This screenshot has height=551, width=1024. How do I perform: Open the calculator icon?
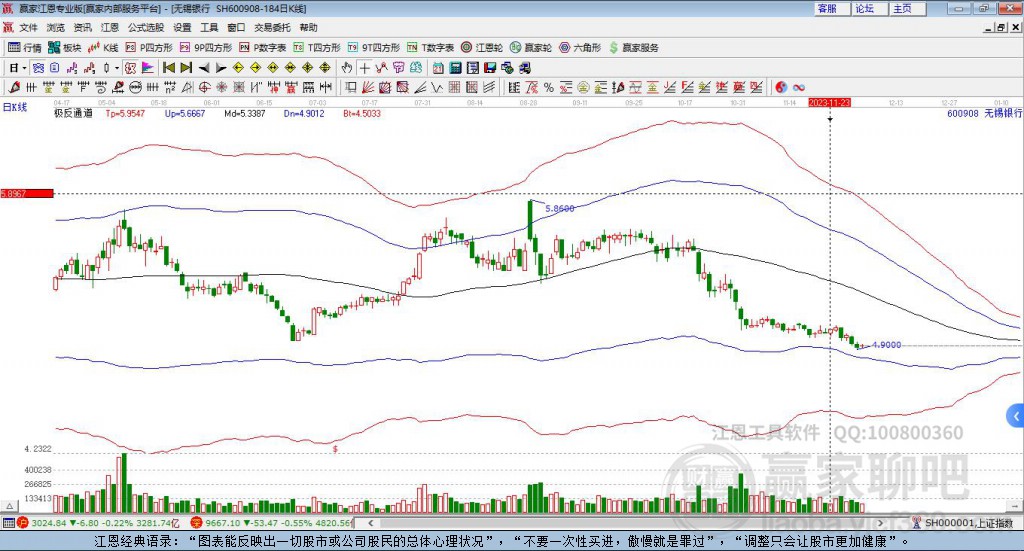point(455,68)
